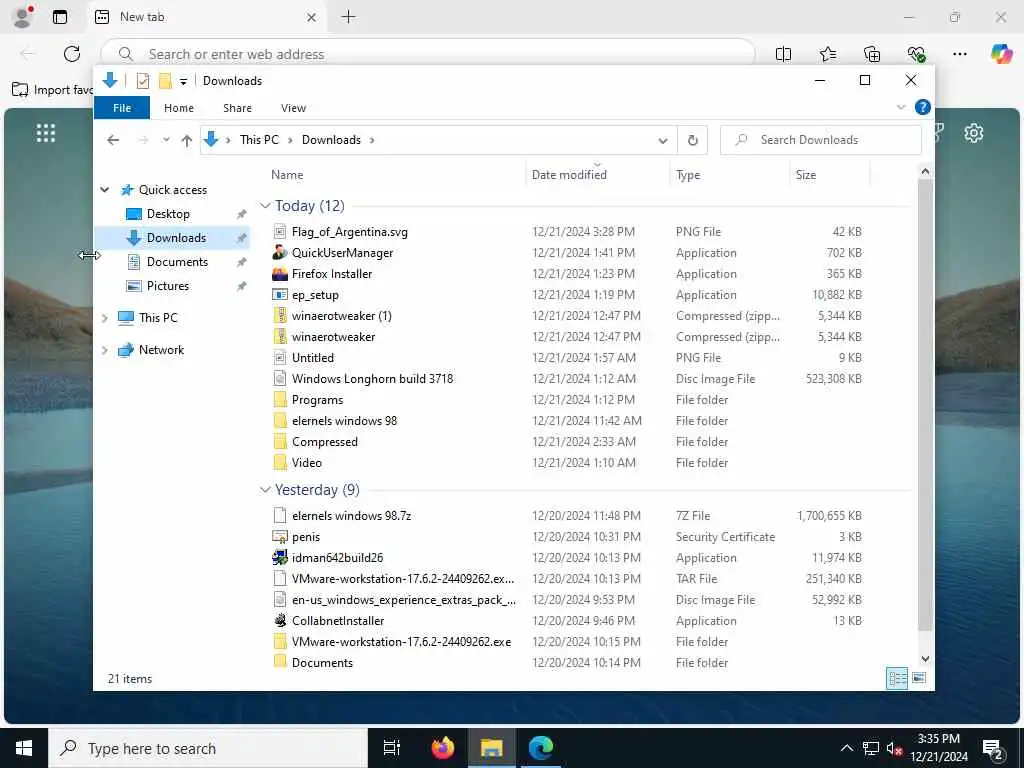Viewport: 1024px width, 768px height.
Task: Select Documents in Quick access
Action: (177, 262)
